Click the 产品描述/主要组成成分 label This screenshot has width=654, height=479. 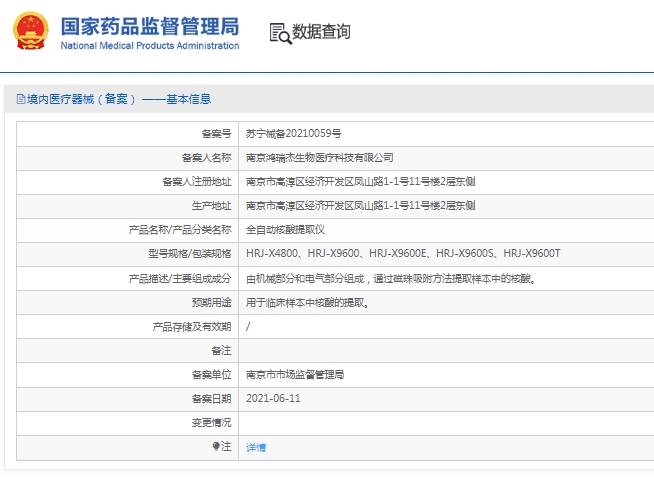click(180, 279)
